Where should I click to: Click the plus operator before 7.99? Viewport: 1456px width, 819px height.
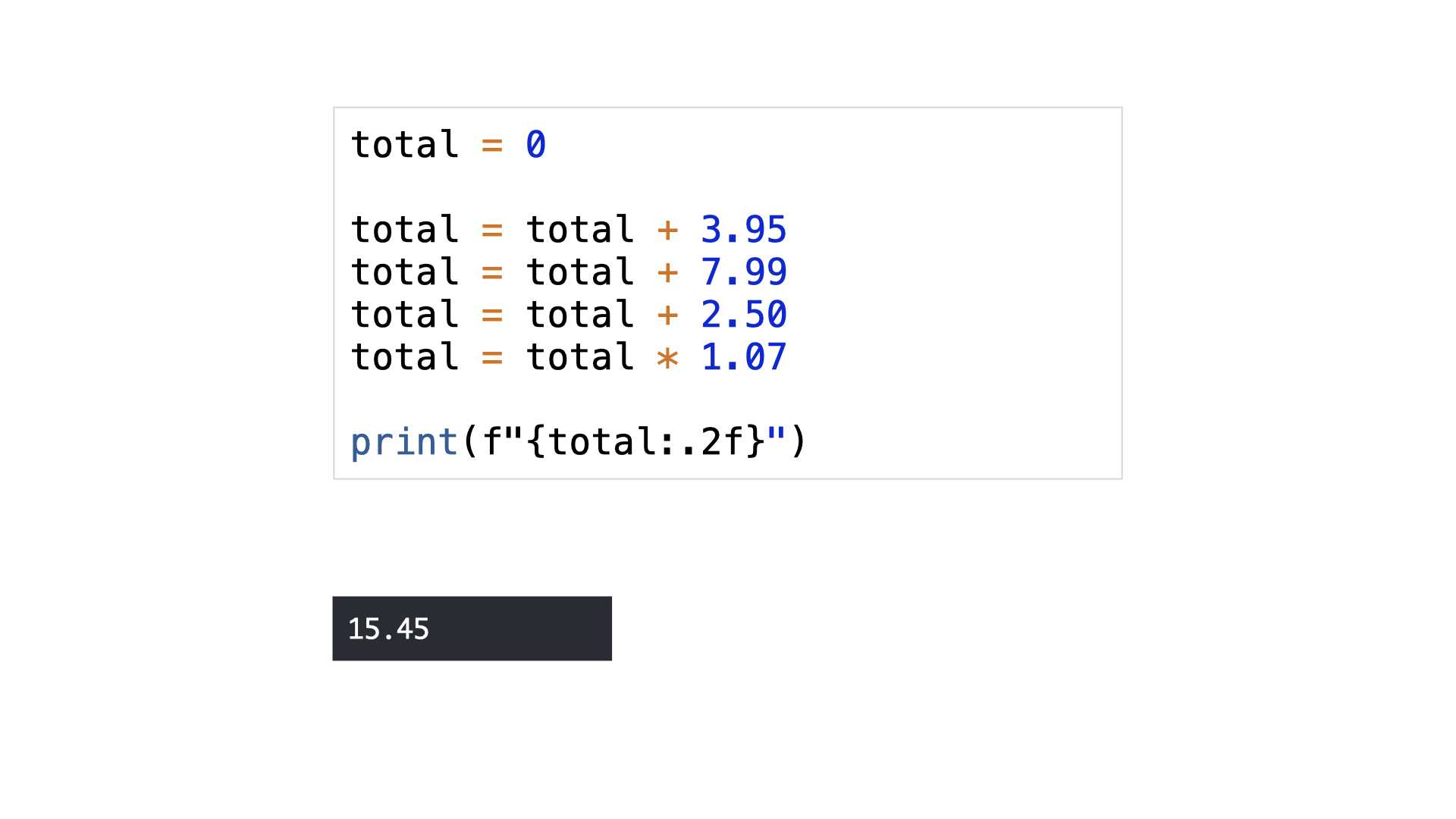tap(667, 273)
